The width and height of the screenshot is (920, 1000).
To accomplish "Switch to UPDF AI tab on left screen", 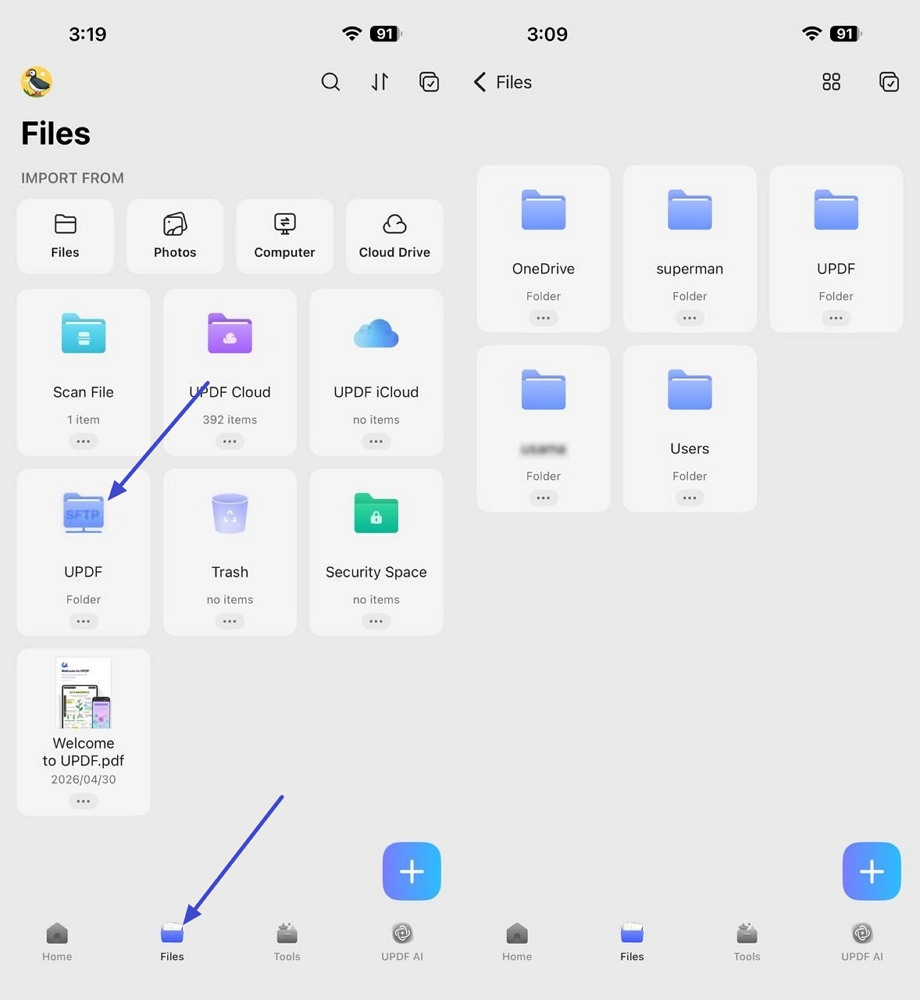I will [402, 943].
